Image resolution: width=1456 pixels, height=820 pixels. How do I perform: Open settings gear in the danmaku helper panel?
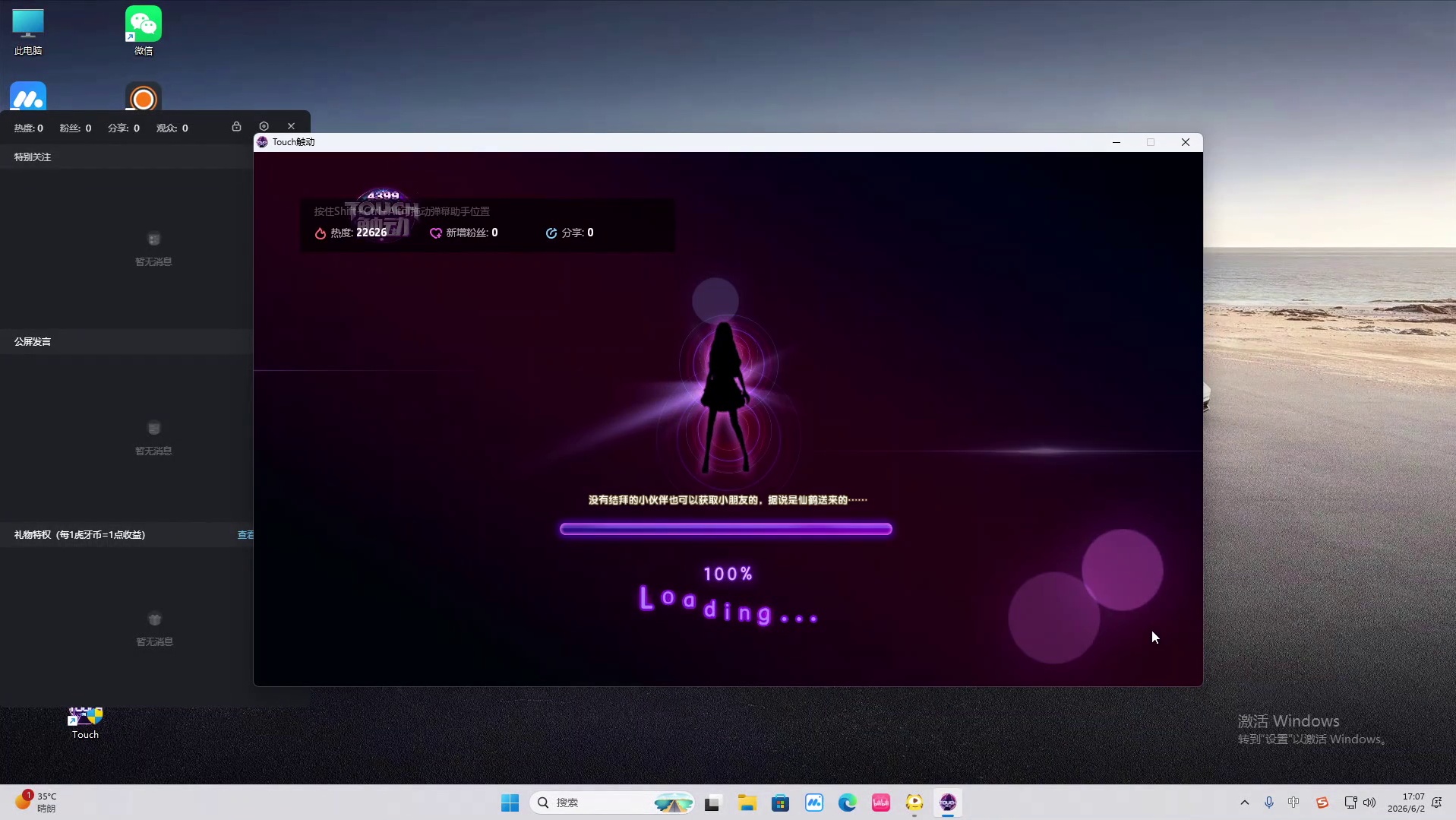pyautogui.click(x=264, y=126)
